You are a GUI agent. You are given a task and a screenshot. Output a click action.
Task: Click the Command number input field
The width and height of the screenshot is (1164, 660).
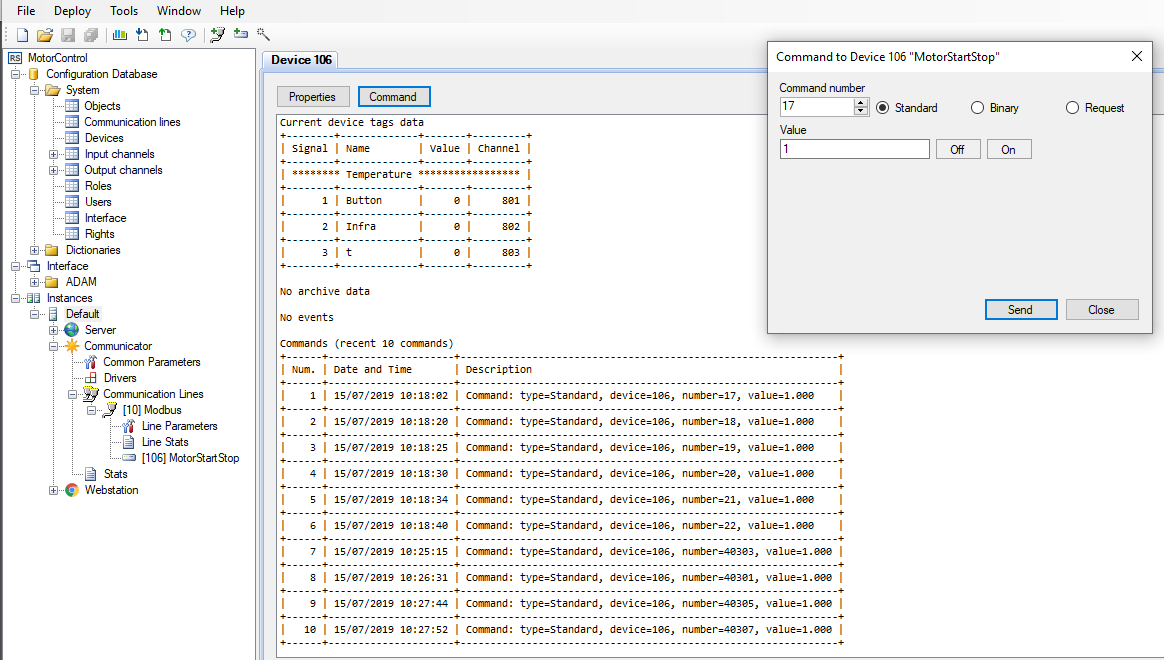(x=817, y=106)
